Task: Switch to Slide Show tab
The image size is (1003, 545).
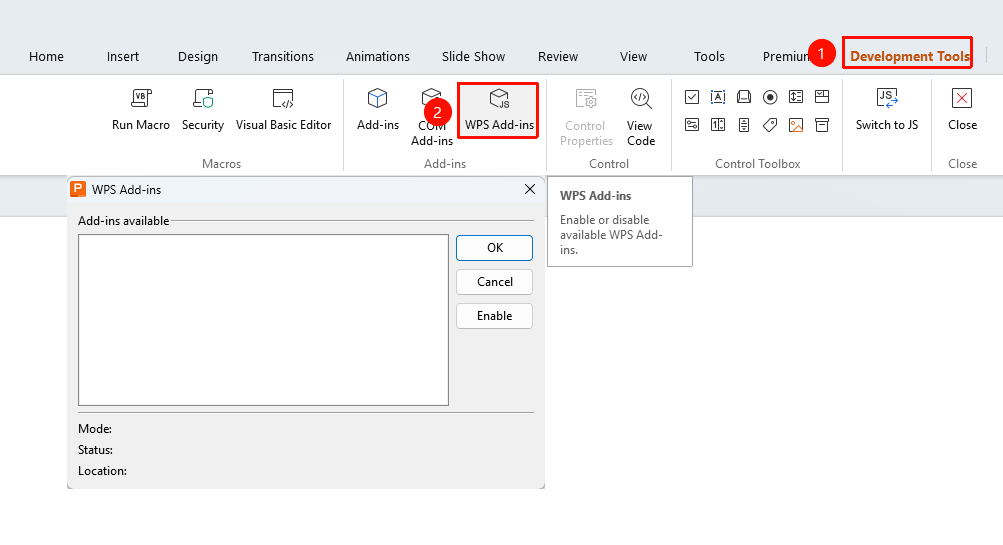Action: 473,56
